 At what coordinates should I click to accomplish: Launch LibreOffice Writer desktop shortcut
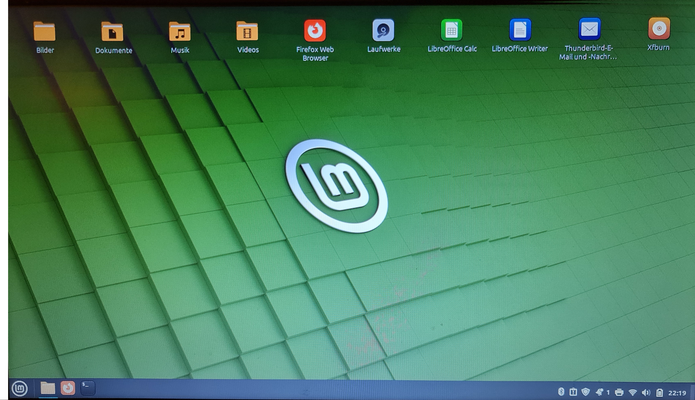pos(520,30)
